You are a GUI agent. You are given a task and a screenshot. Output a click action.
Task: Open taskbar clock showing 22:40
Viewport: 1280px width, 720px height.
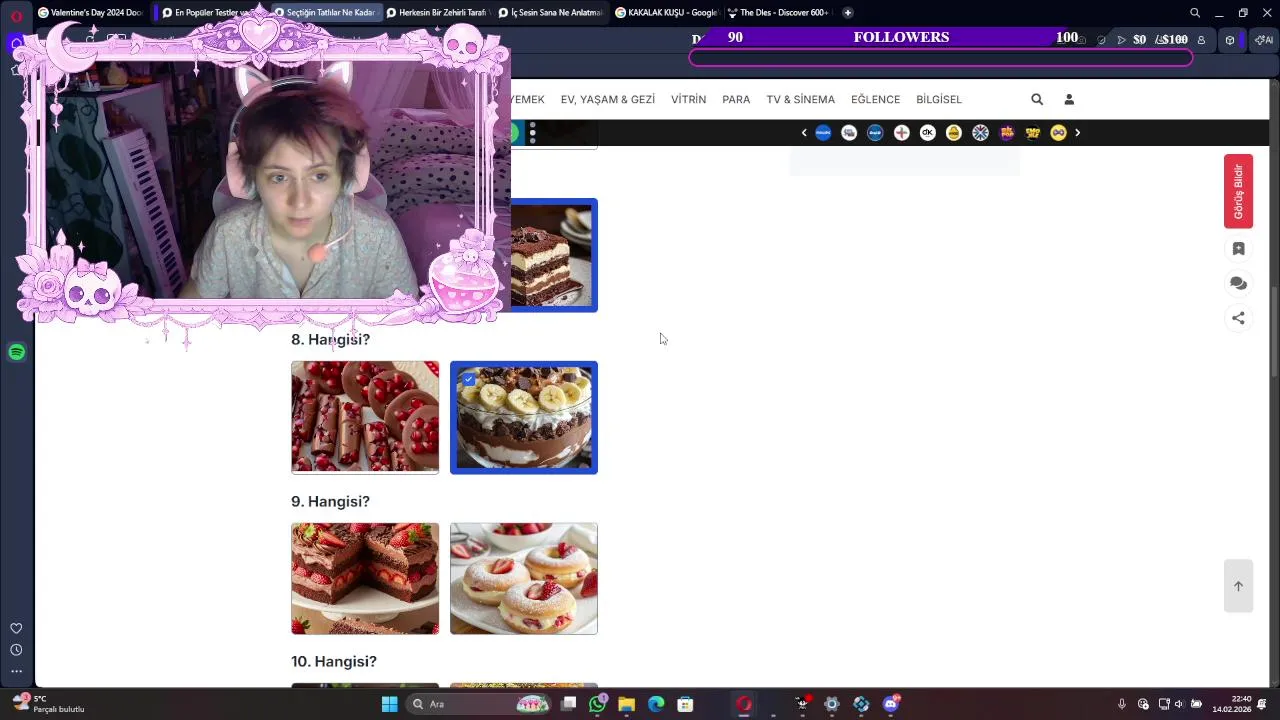coord(1232,704)
